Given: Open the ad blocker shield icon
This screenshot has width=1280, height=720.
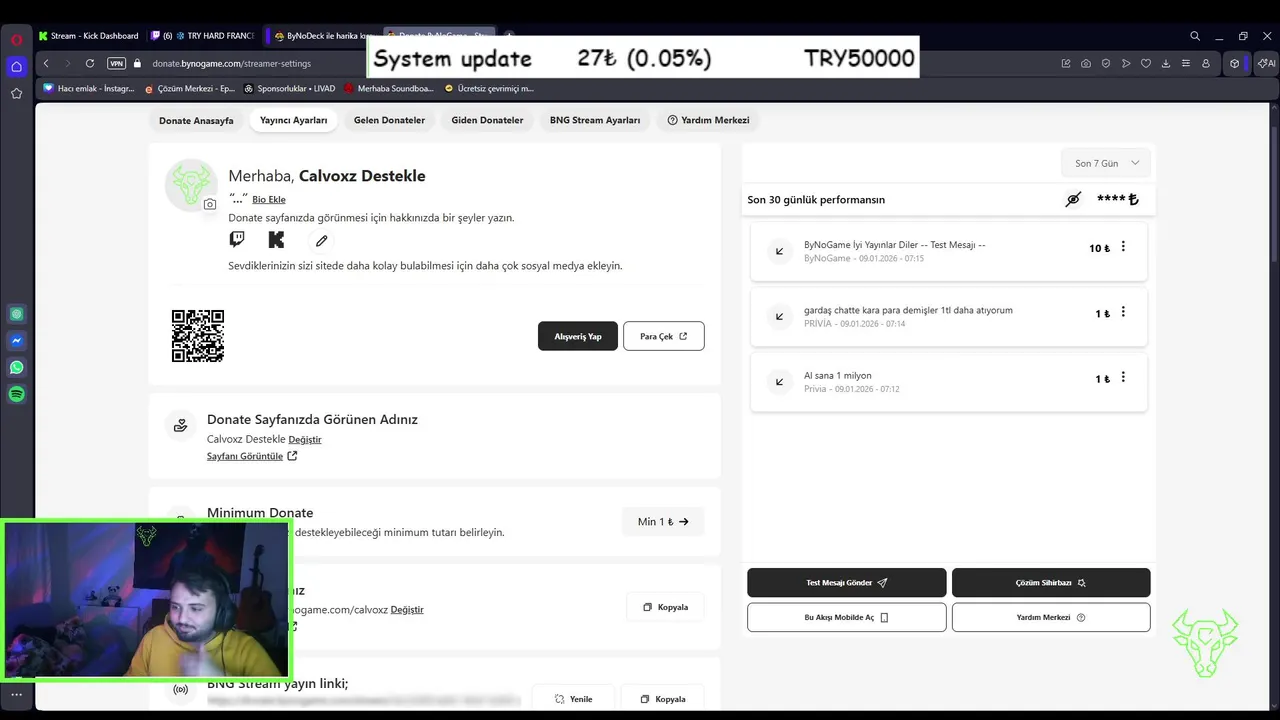Looking at the screenshot, I should 1106,63.
